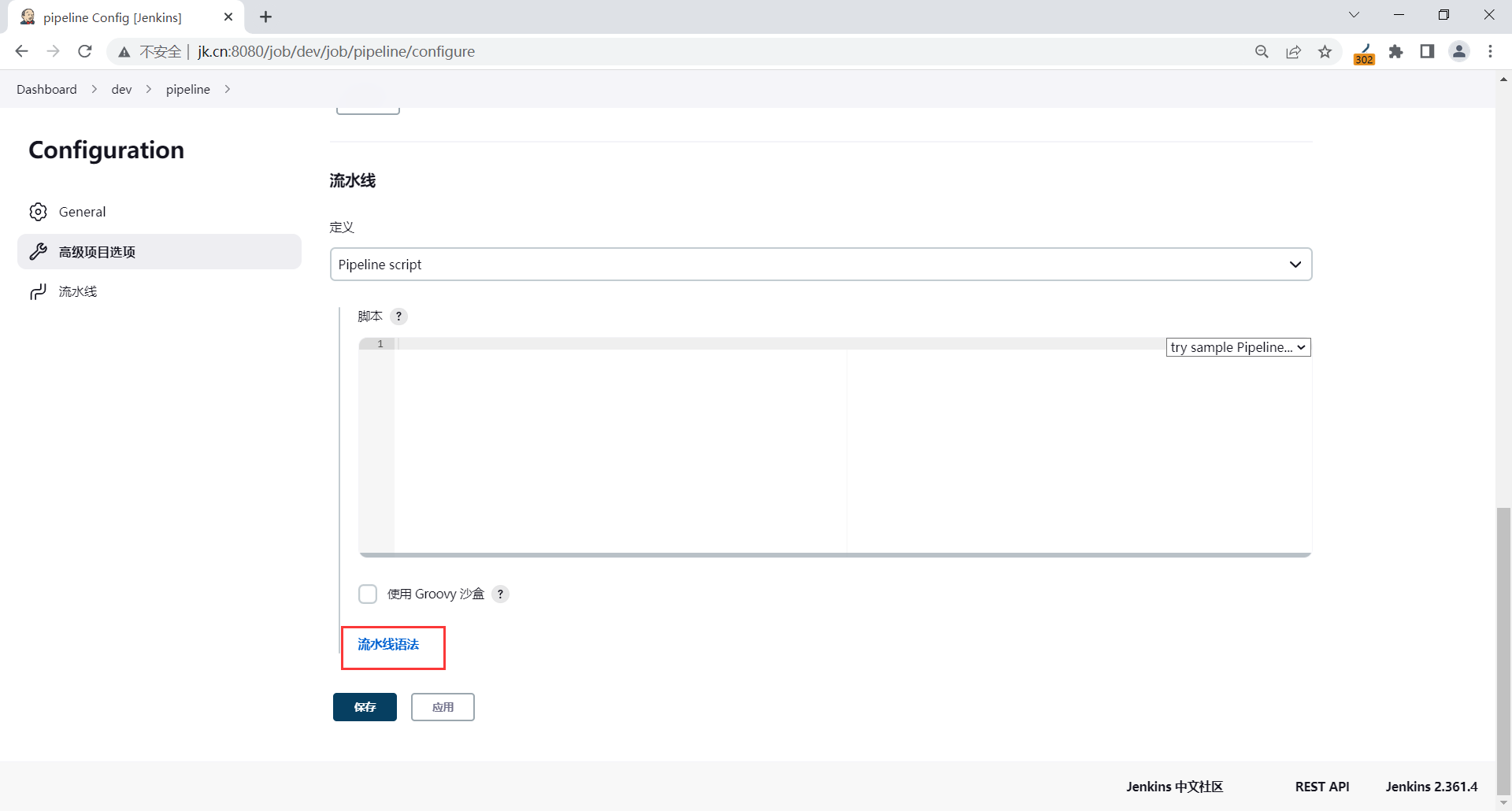Jump to 流水线 section in sidebar
Viewport: 1512px width, 811px height.
click(x=159, y=292)
